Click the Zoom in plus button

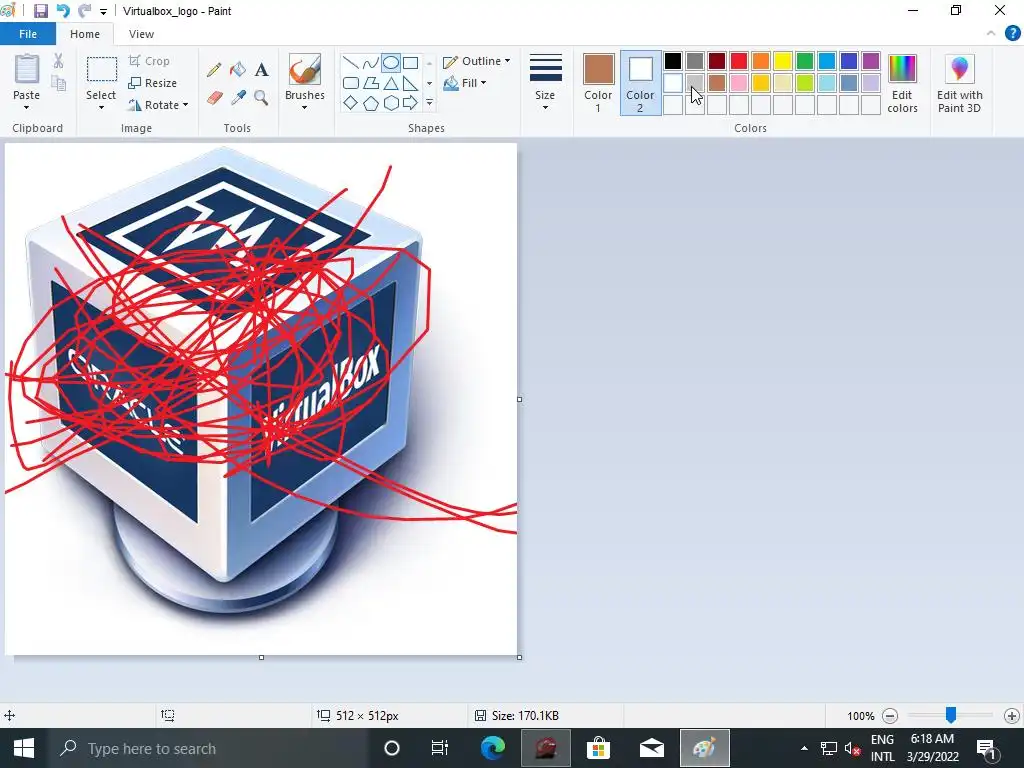click(1012, 716)
